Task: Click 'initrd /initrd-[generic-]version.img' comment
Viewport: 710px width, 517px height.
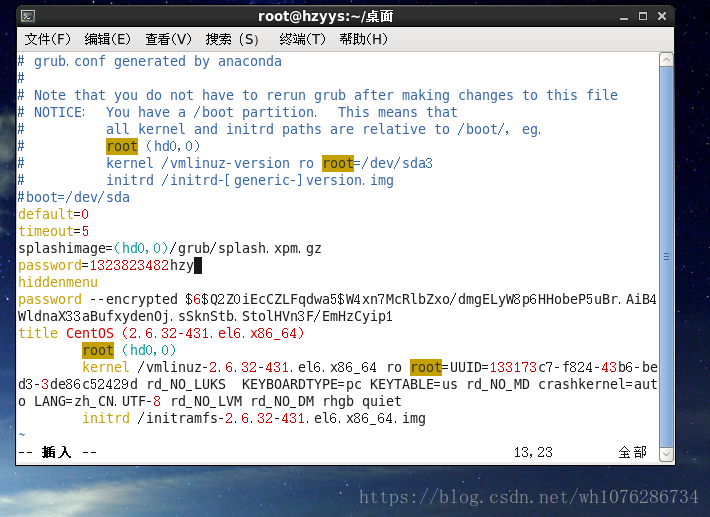Action: tap(250, 181)
